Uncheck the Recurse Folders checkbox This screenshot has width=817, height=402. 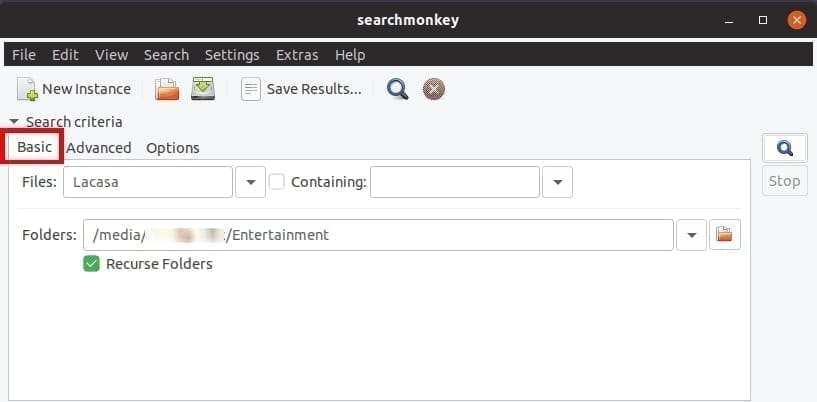coord(91,264)
